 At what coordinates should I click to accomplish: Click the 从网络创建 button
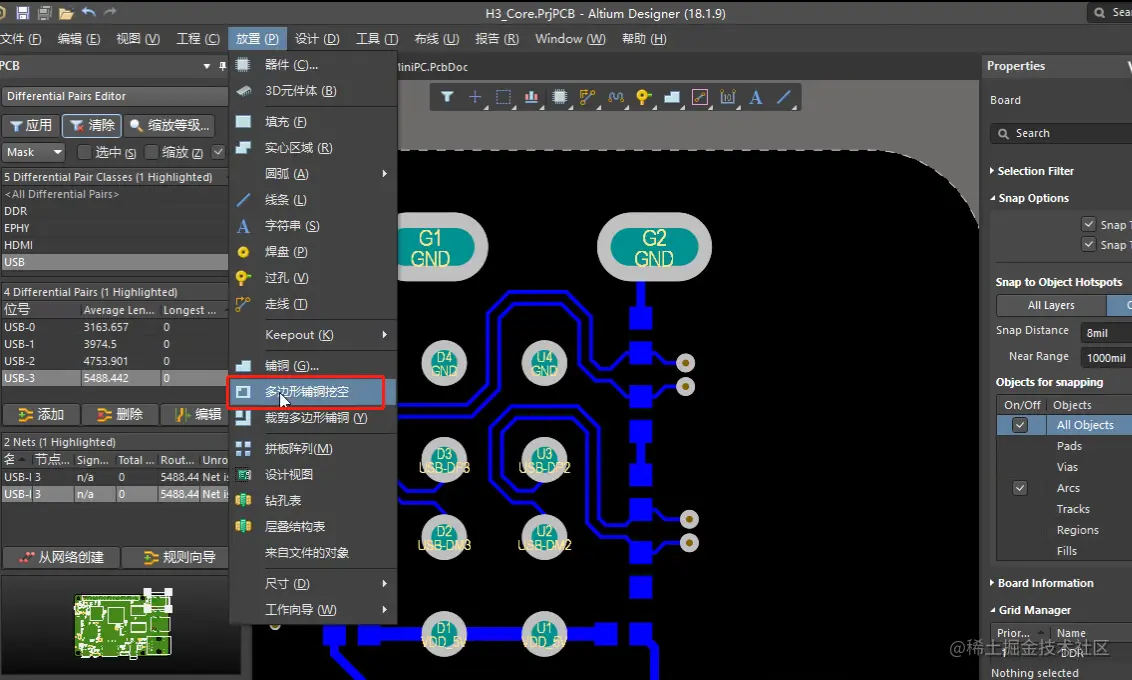tap(61, 557)
